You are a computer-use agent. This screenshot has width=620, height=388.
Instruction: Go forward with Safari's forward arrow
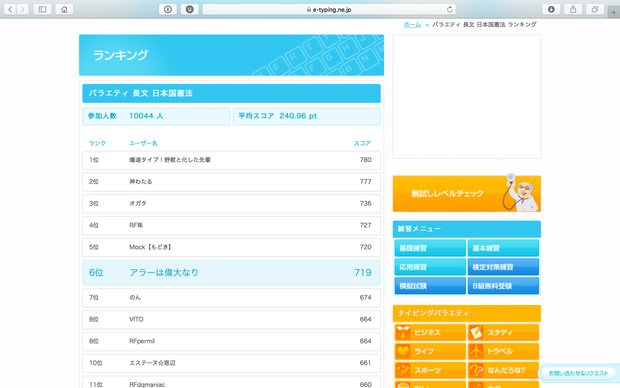coord(23,9)
